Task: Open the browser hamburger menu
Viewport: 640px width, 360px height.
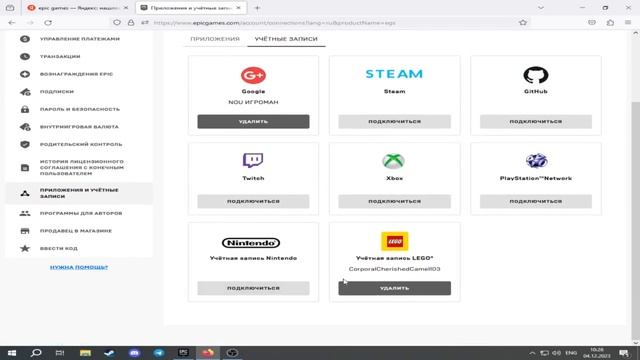Action: pos(628,23)
